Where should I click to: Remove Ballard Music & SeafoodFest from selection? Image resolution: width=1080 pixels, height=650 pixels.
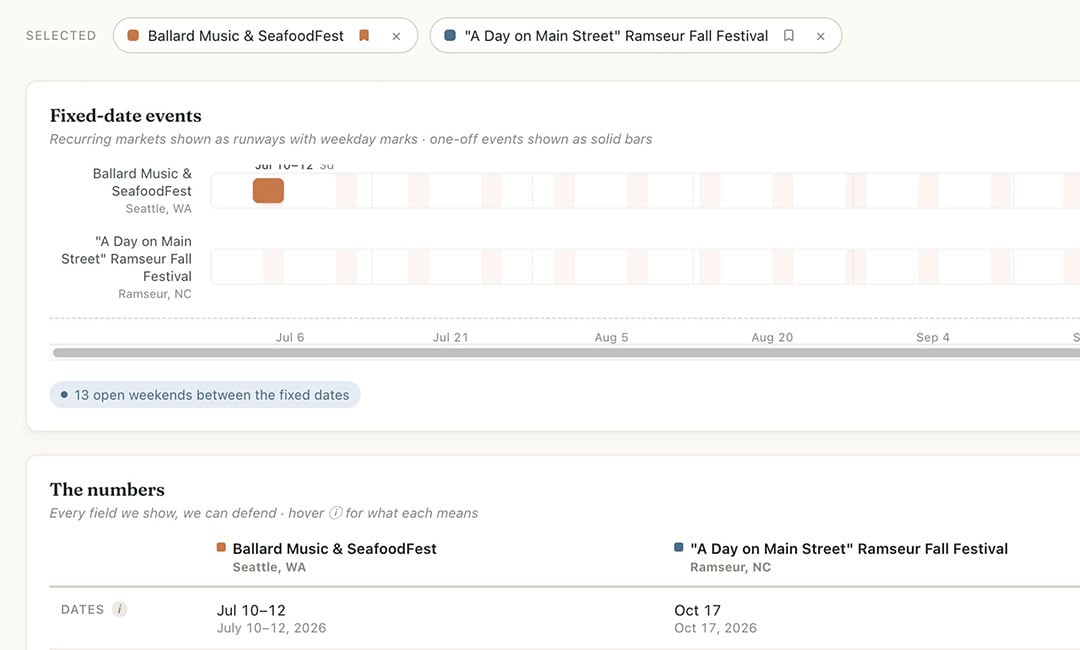[x=396, y=36]
